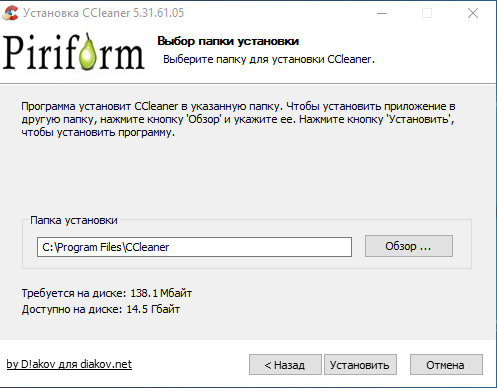Click the green pear icon in Piriform logo
The height and width of the screenshot is (388, 497).
[88, 52]
